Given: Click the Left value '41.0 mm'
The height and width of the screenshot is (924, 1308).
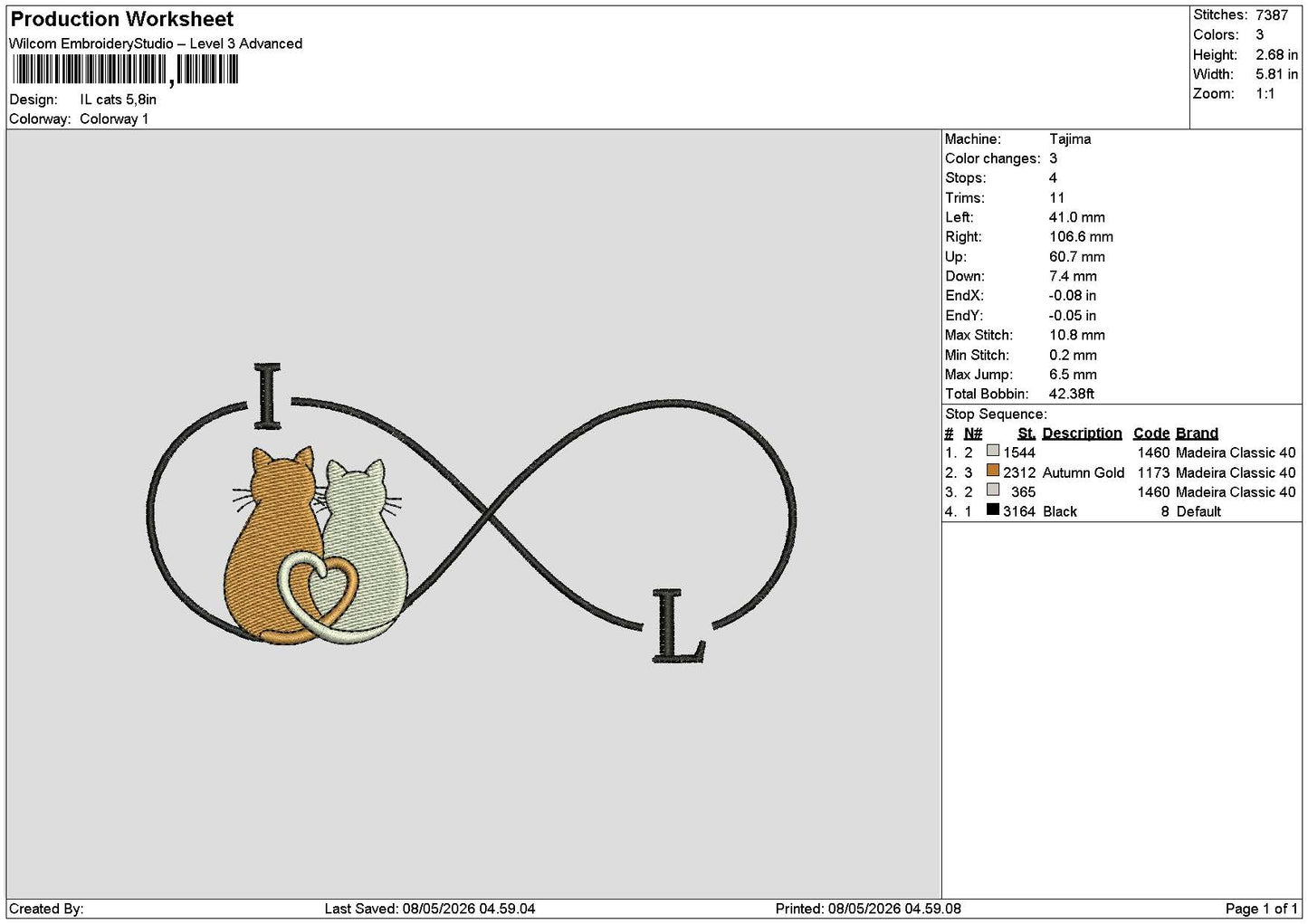Looking at the screenshot, I should (x=1077, y=217).
